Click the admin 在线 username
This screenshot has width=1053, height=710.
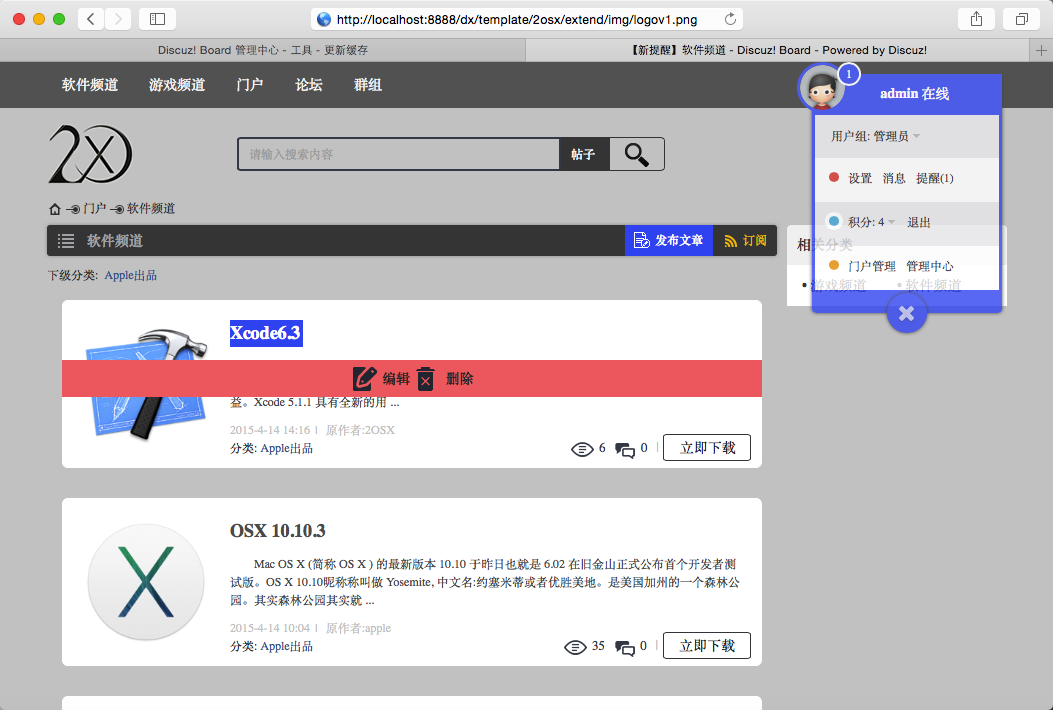915,93
